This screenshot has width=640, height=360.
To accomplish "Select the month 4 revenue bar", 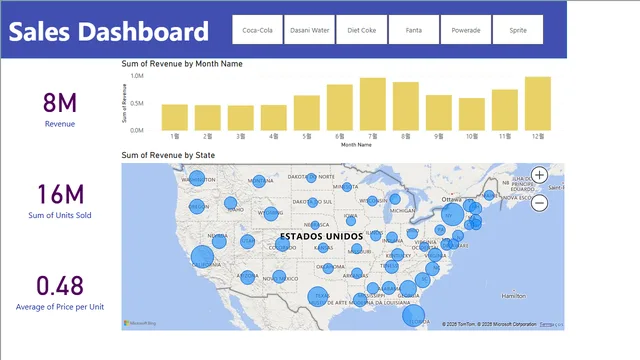I will [x=274, y=118].
